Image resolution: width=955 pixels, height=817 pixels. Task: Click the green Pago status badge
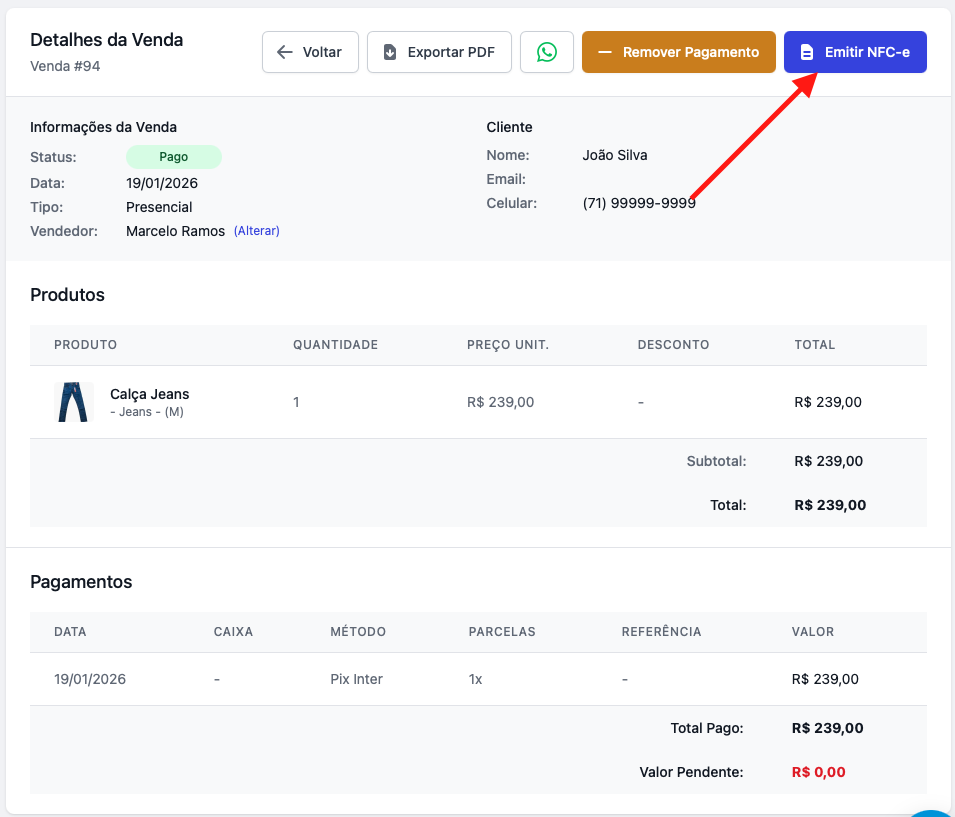[x=173, y=157]
